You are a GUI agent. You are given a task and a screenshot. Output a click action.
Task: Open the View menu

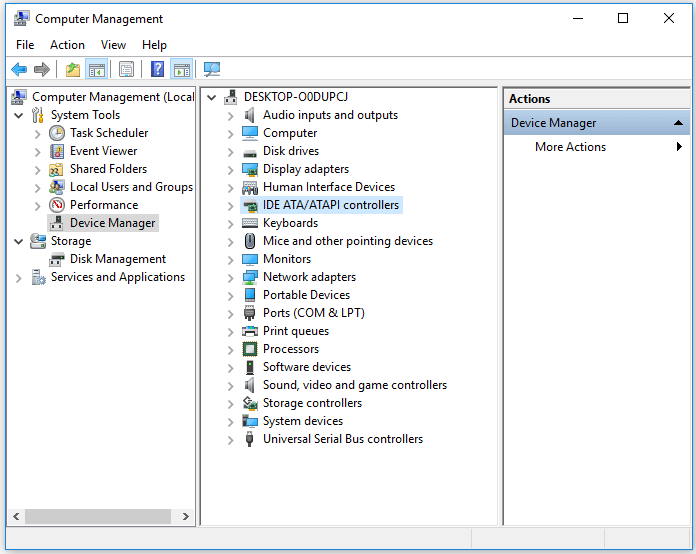pyautogui.click(x=113, y=45)
